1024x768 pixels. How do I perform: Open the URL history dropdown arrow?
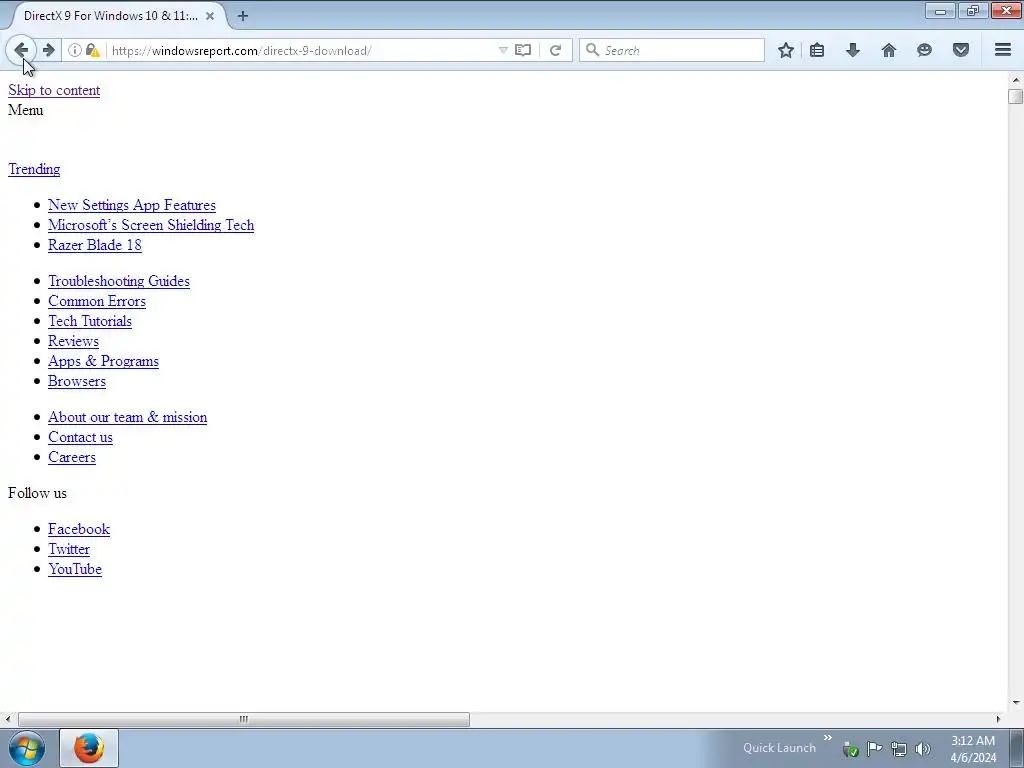503,50
